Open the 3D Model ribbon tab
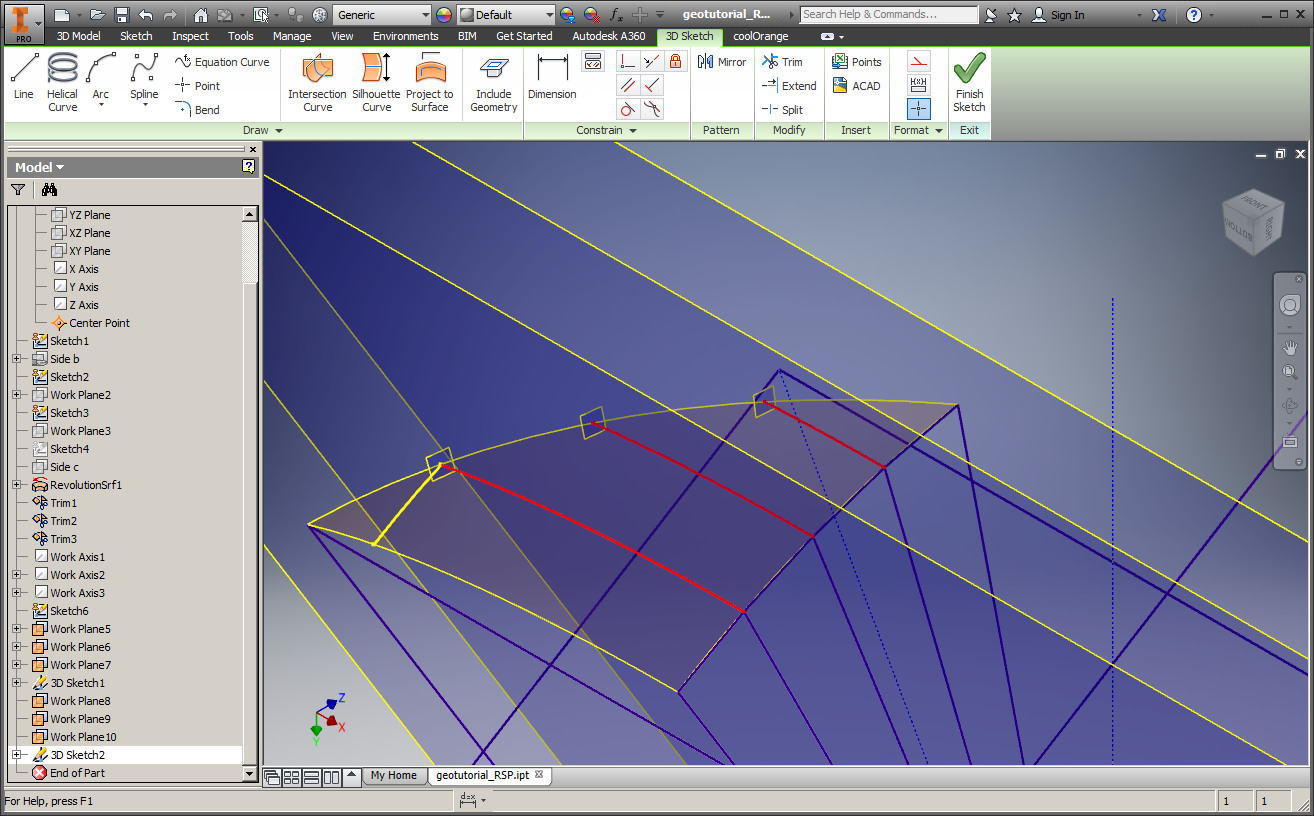The height and width of the screenshot is (816, 1314). pyautogui.click(x=78, y=36)
